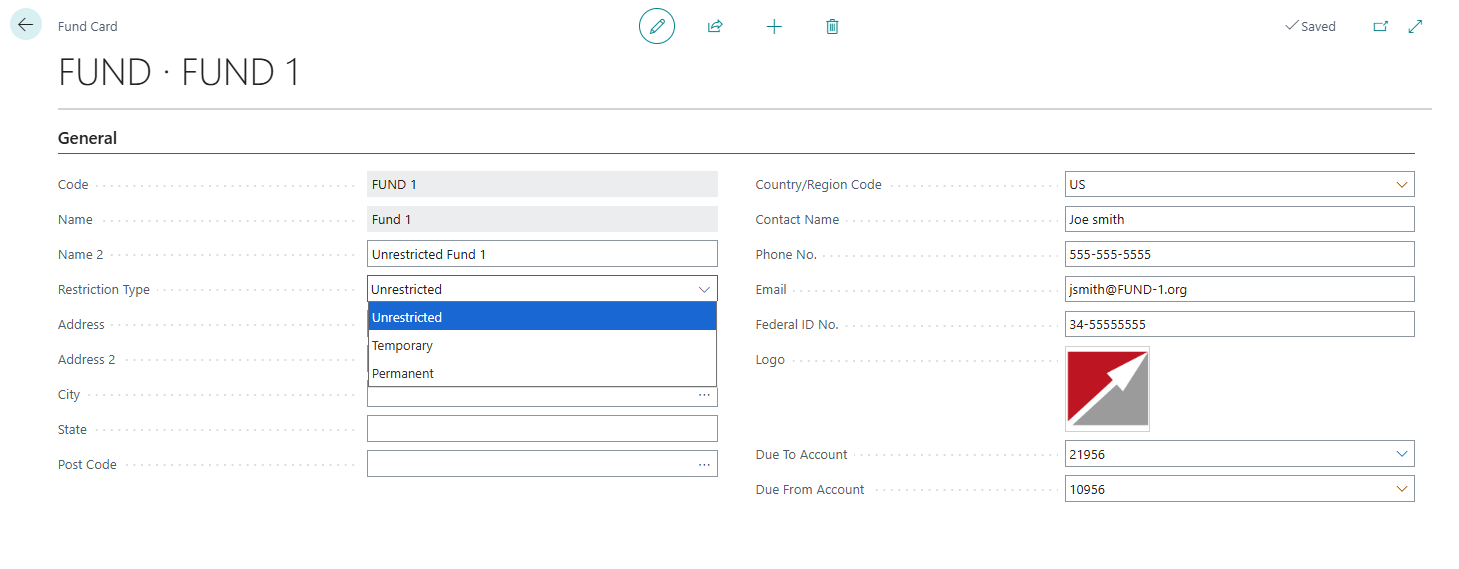This screenshot has height=569, width=1459.
Task: Click the Post Code ellipsis lookup
Action: (x=704, y=465)
